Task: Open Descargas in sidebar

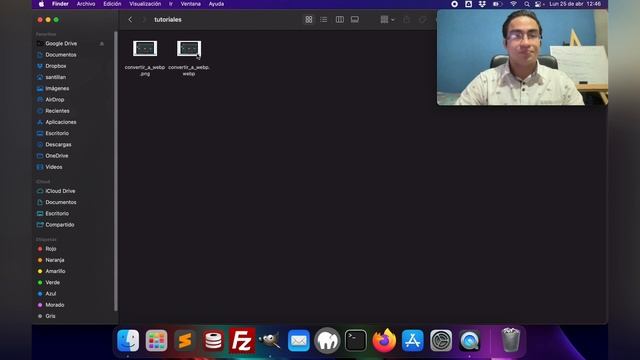Action: (58, 144)
